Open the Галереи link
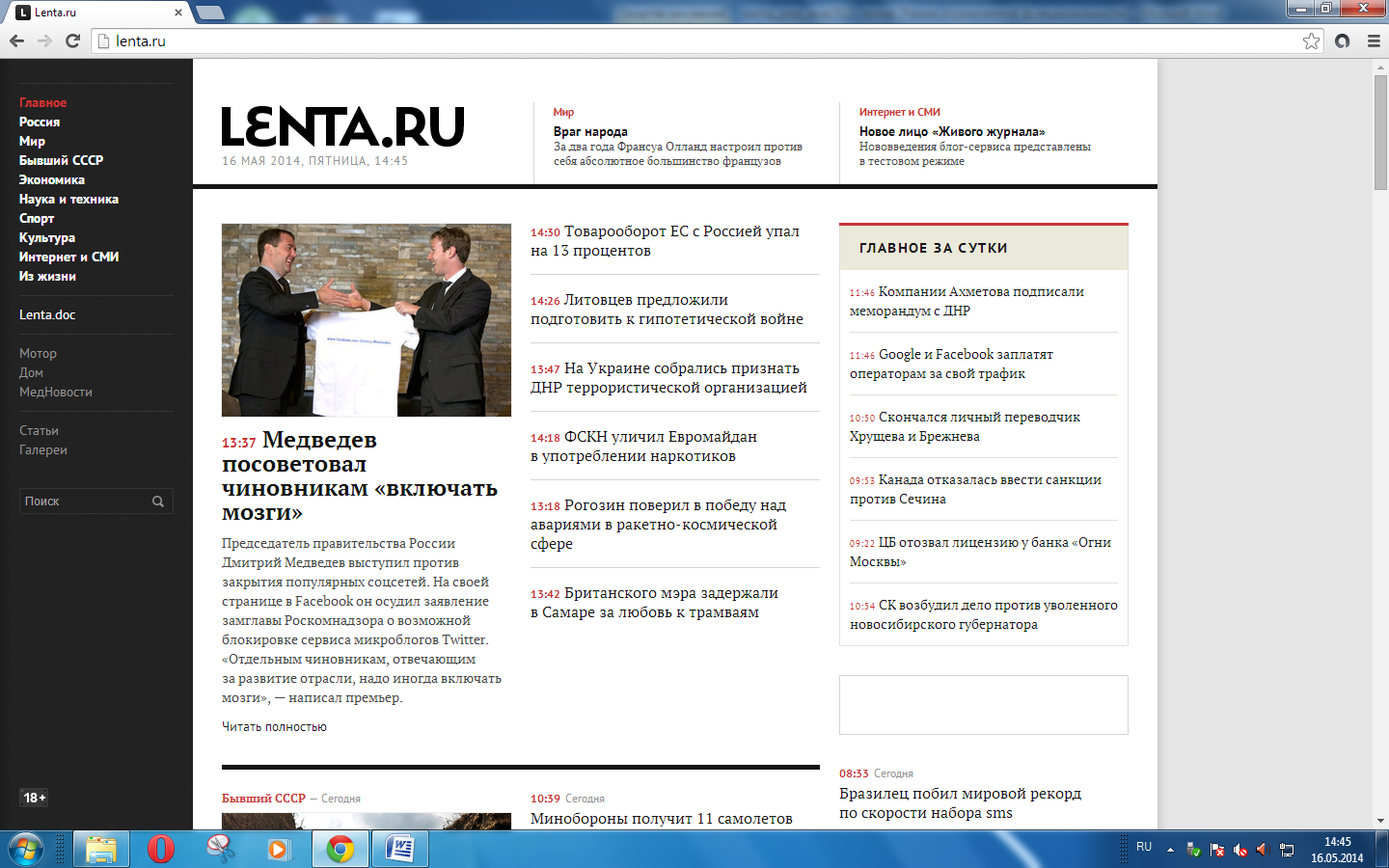Screen dimensions: 1389x868 point(43,450)
